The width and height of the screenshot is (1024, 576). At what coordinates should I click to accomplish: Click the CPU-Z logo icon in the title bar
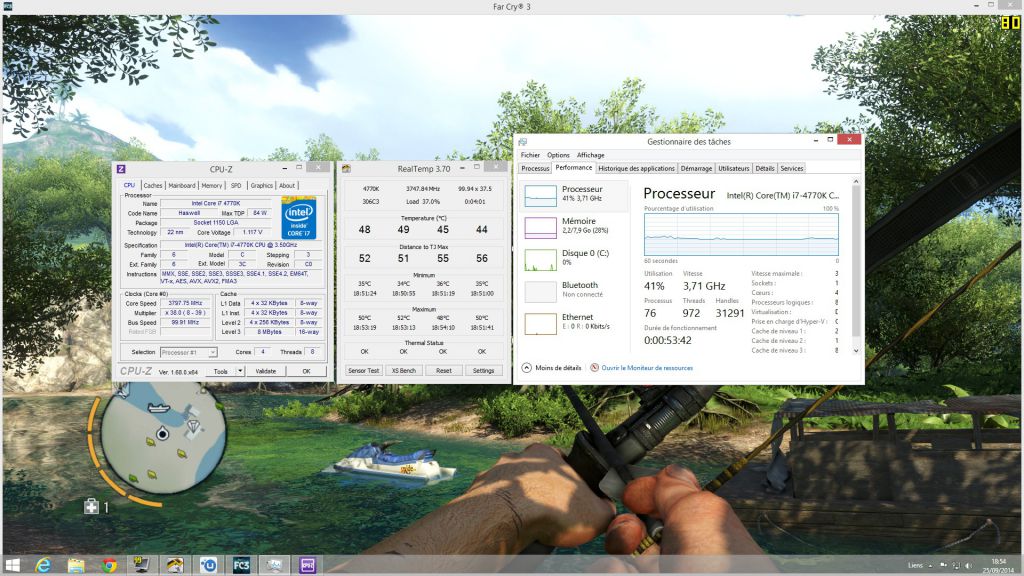(121, 168)
